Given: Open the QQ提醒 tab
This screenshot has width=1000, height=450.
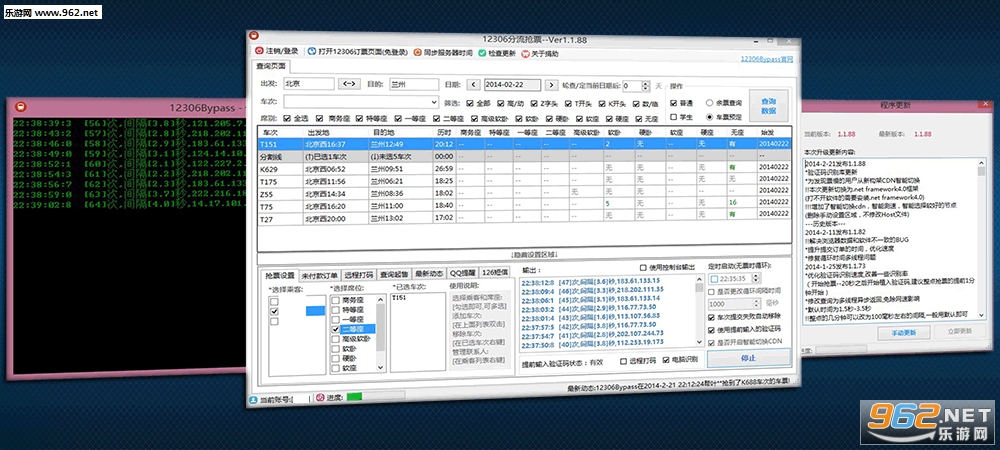Looking at the screenshot, I should click(462, 273).
